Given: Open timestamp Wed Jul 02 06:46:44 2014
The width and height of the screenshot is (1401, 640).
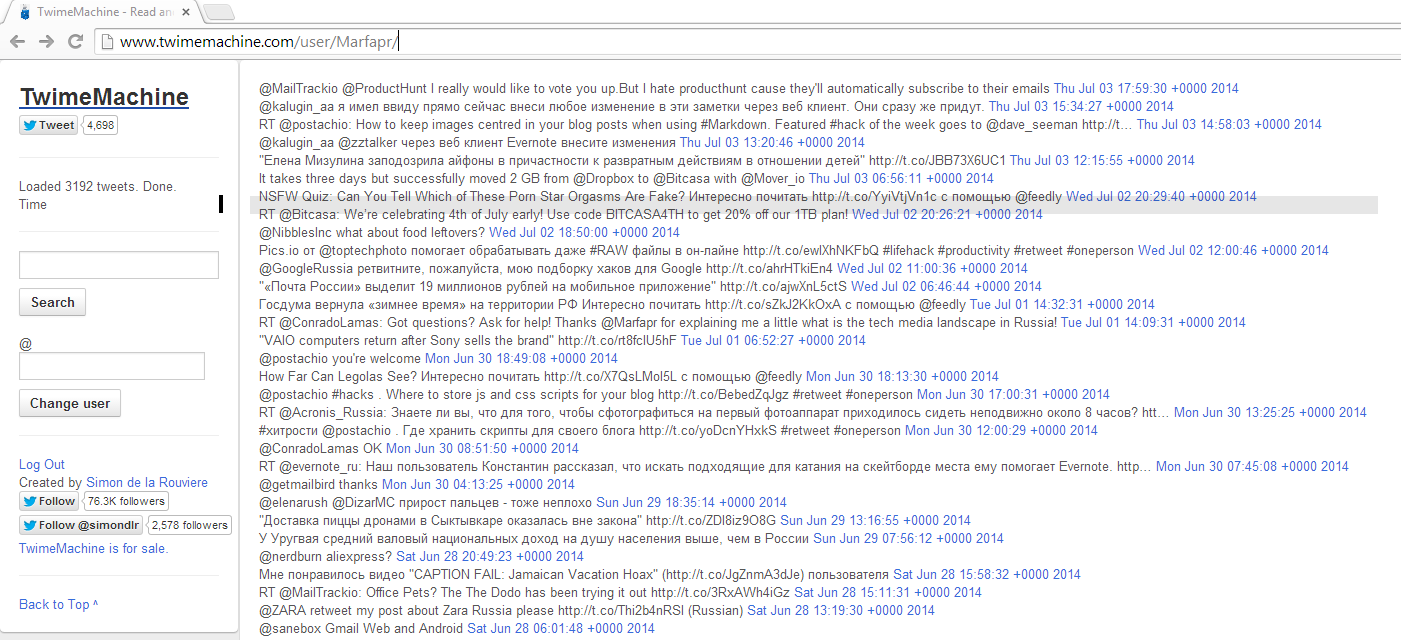Looking at the screenshot, I should pyautogui.click(x=946, y=286).
